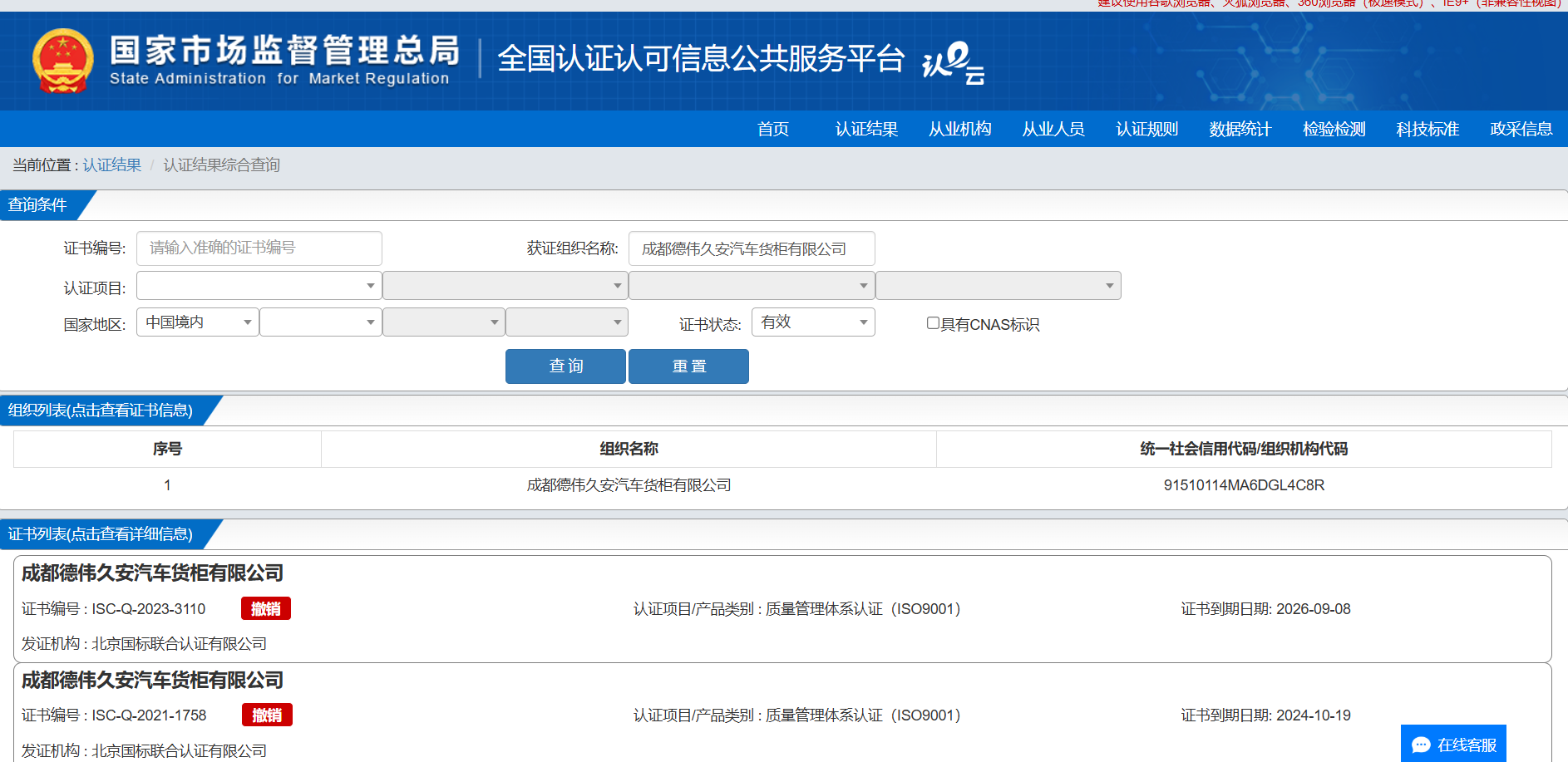Click the 序号 column header
This screenshot has width=1568, height=762.
tap(167, 449)
